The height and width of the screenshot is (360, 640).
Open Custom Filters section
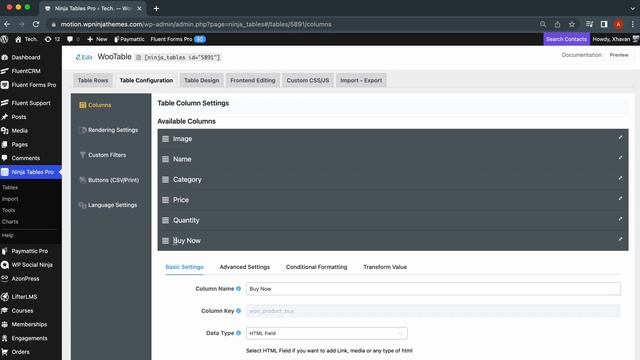click(102, 155)
